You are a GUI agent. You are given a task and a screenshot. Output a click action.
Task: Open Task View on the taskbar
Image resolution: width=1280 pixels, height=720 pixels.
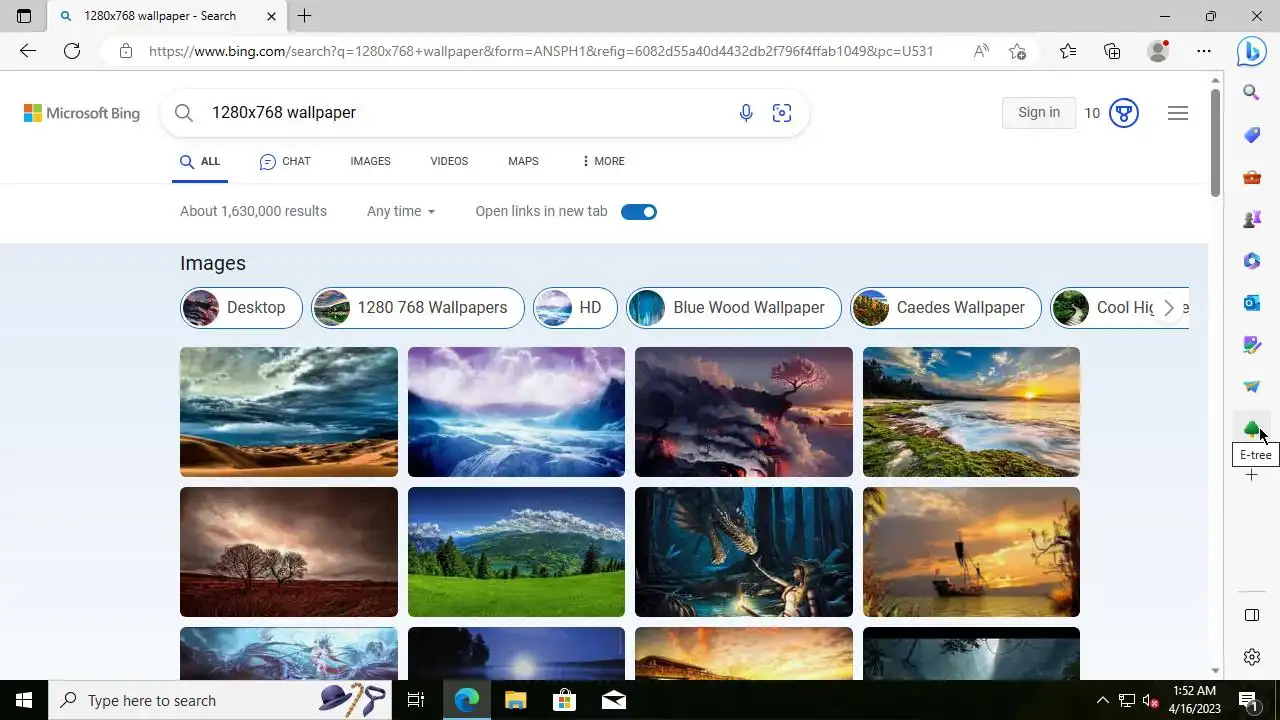416,700
